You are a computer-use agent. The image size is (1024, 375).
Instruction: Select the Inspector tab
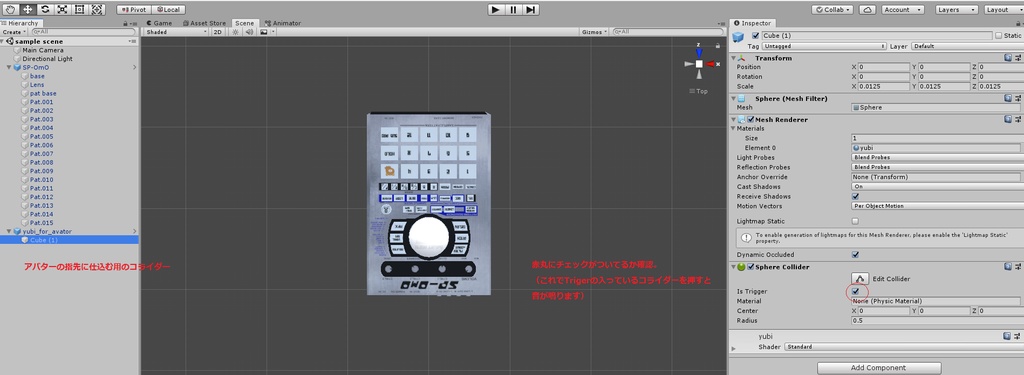752,23
